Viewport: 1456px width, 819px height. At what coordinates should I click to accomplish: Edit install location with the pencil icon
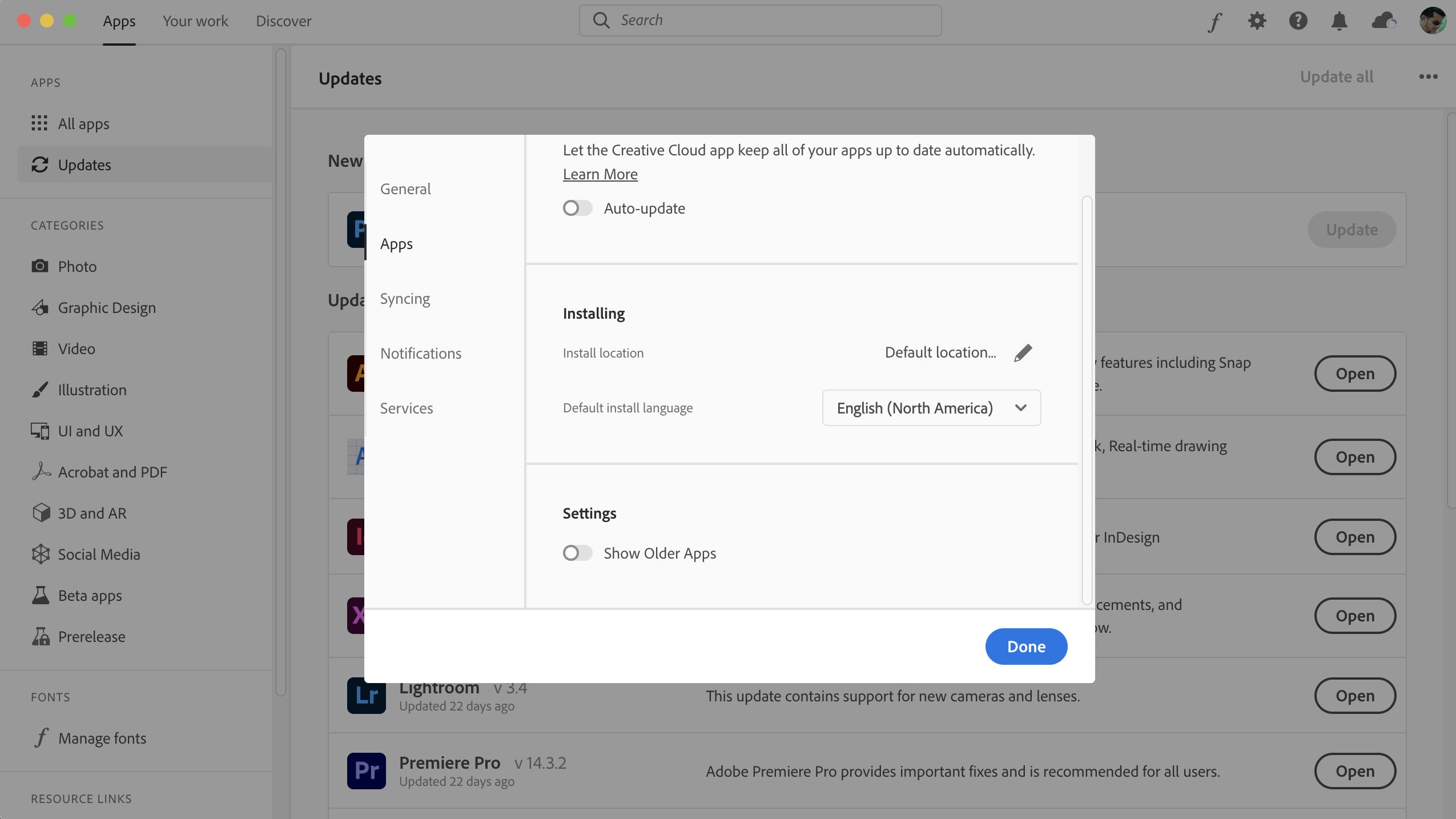click(x=1022, y=352)
